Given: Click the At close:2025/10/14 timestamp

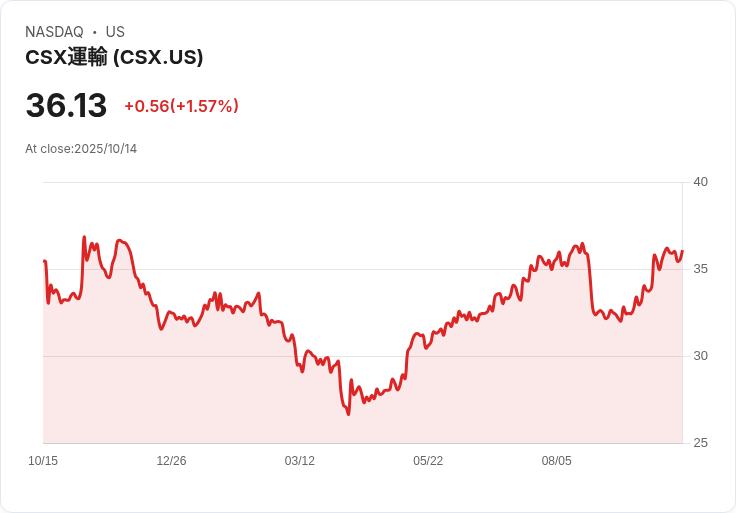Looking at the screenshot, I should coord(81,149).
